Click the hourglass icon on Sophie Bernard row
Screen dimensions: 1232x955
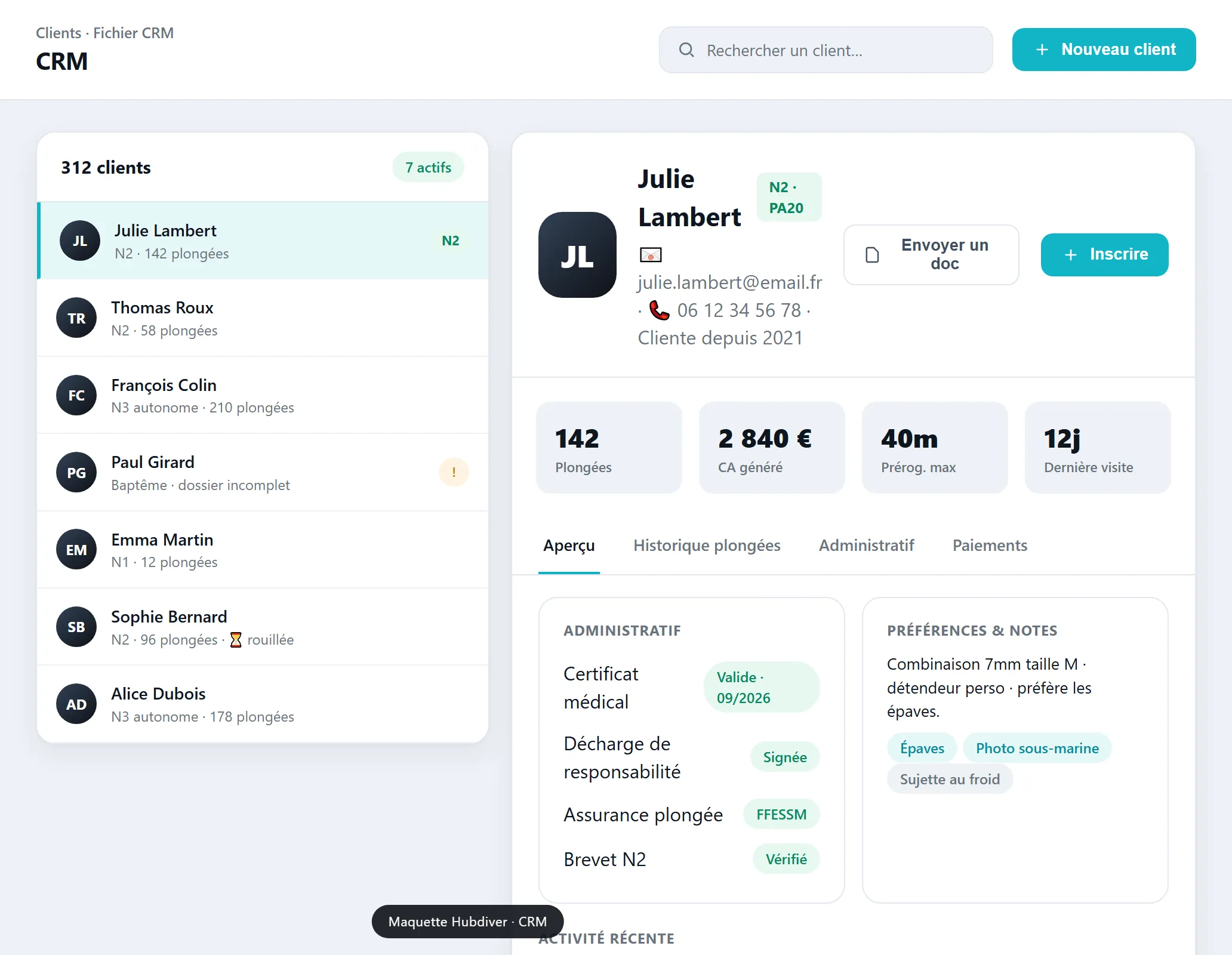click(236, 640)
